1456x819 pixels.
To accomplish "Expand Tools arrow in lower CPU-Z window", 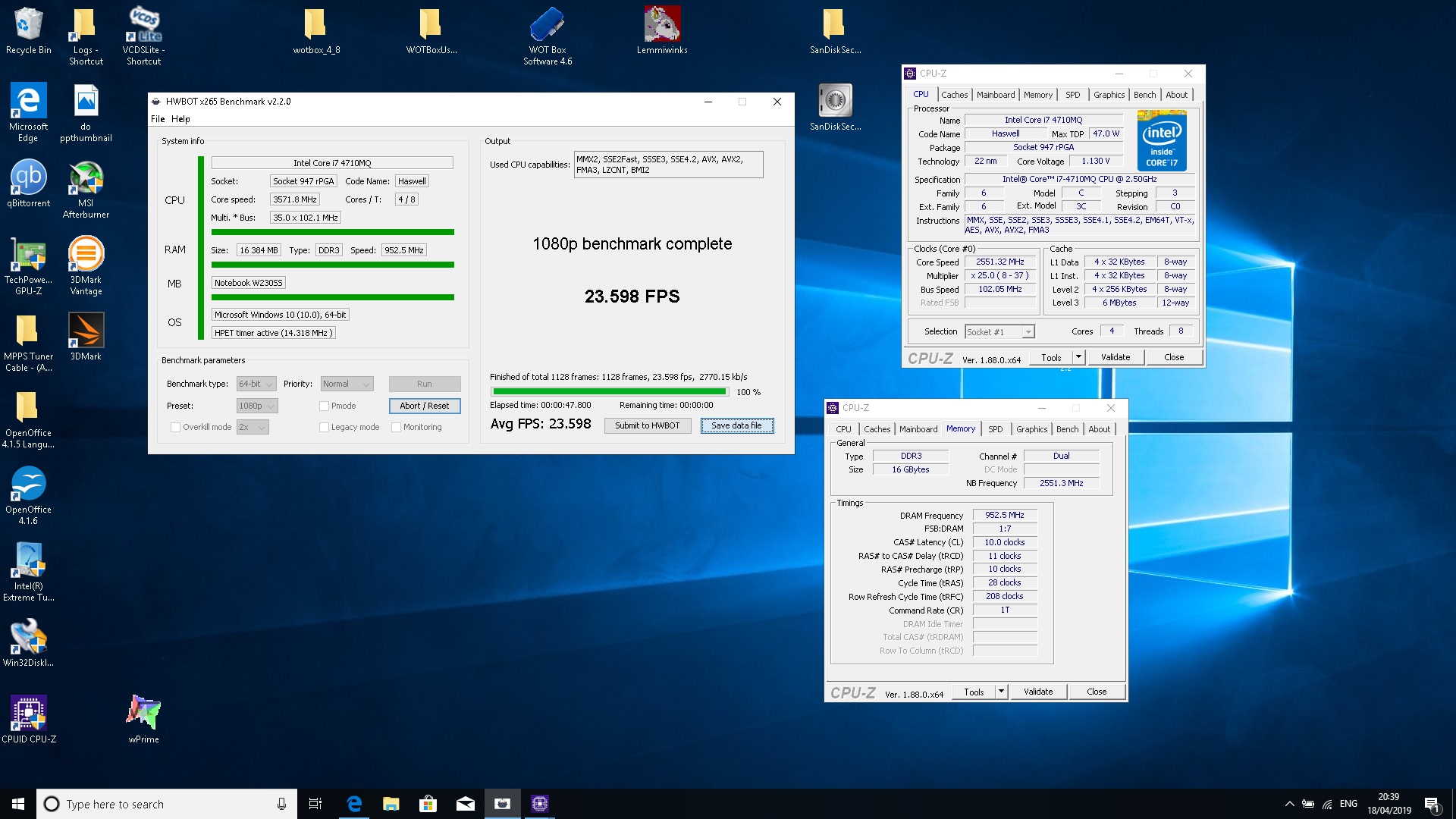I will pyautogui.click(x=1001, y=692).
